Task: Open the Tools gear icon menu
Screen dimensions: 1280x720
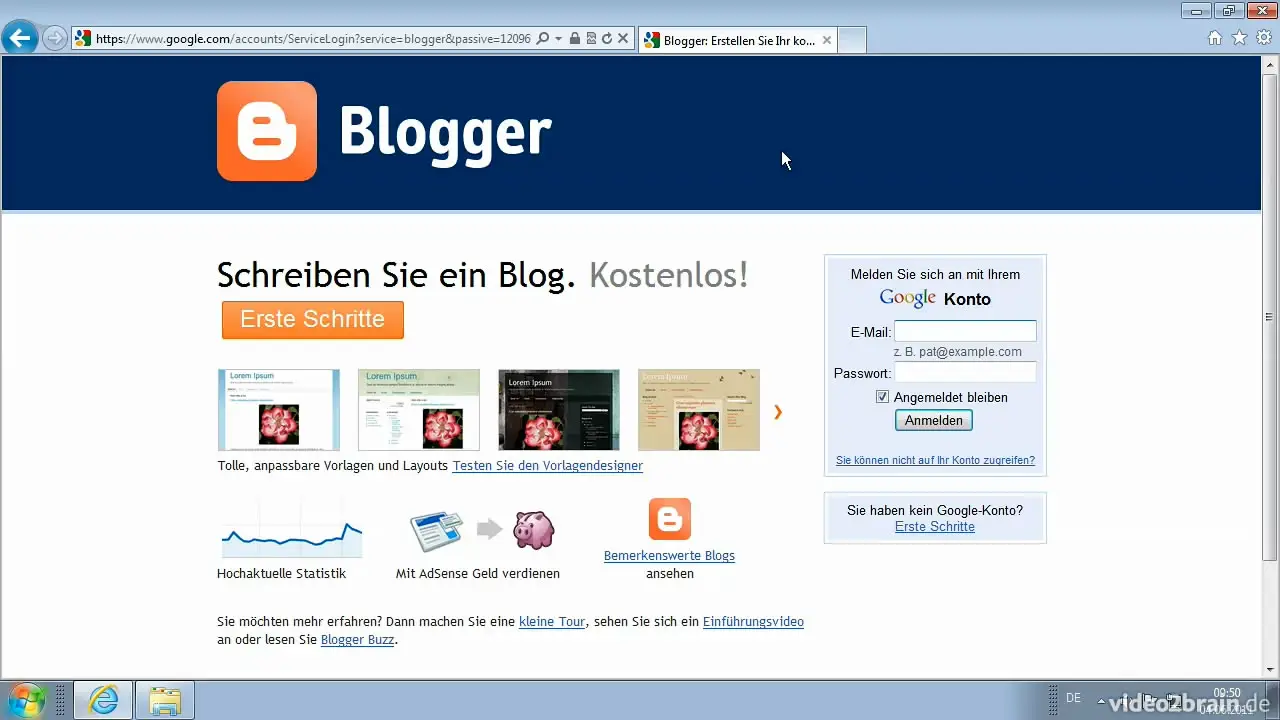Action: (x=1264, y=39)
